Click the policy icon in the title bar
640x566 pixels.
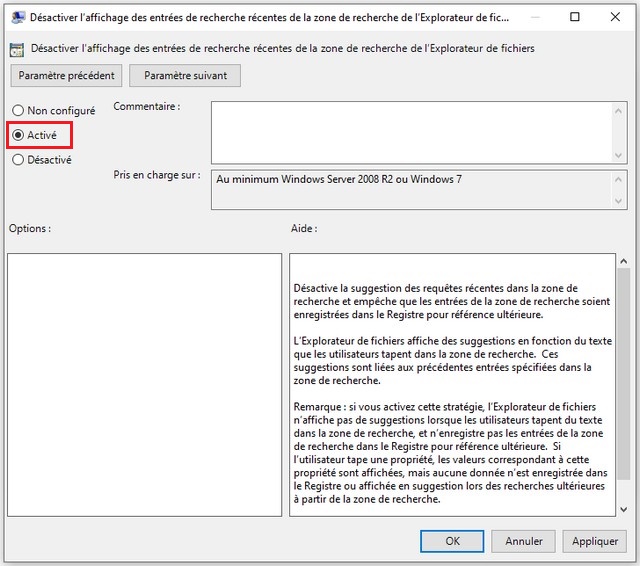point(17,17)
